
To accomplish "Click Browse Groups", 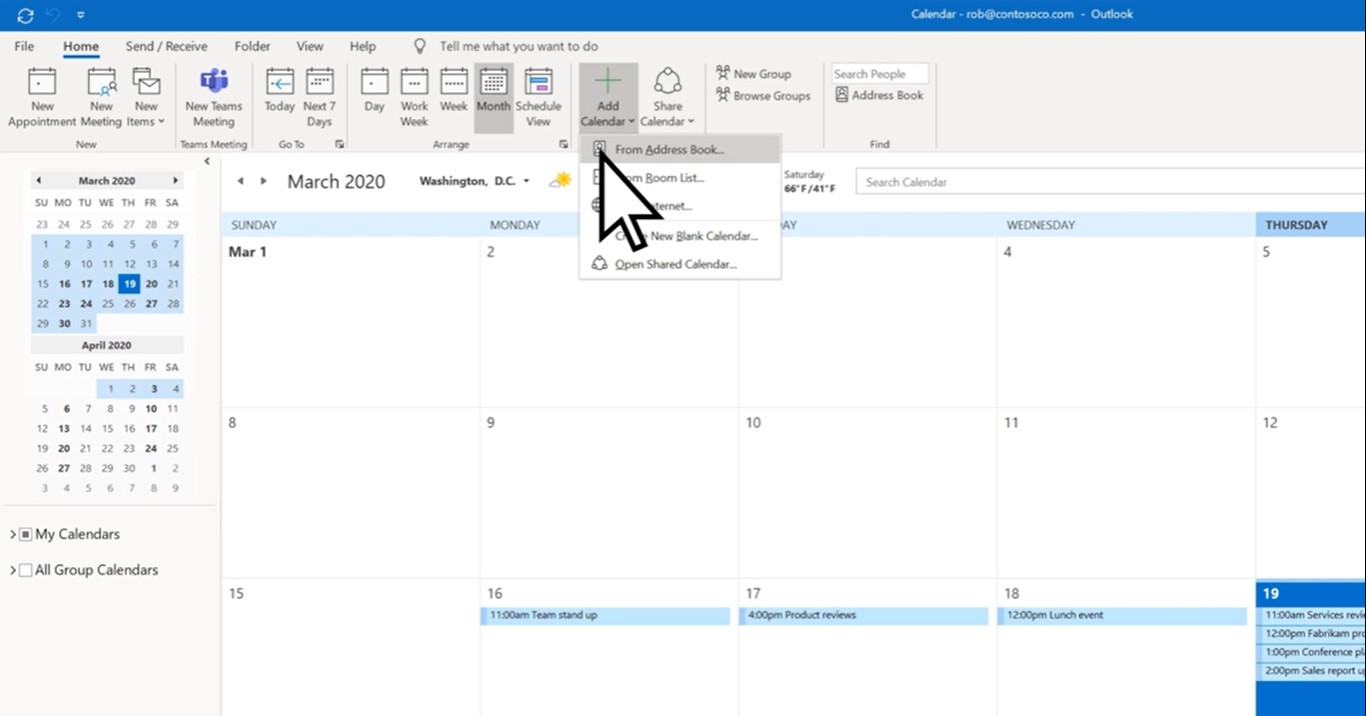I will coord(763,95).
